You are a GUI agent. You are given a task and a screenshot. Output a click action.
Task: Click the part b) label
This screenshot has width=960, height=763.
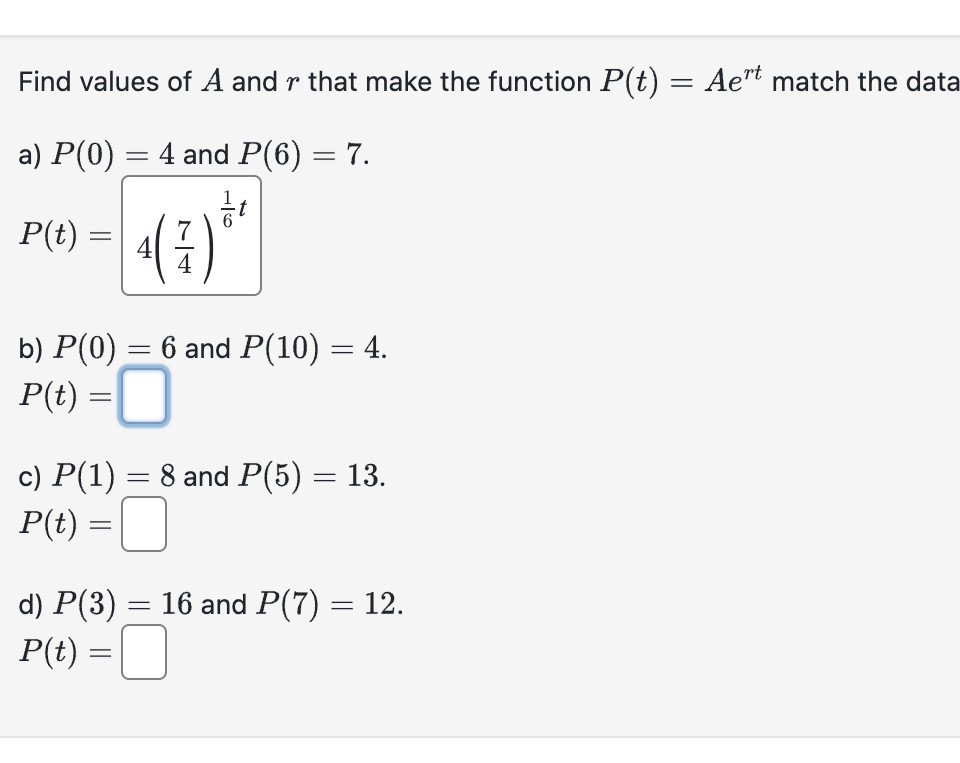(x=31, y=348)
